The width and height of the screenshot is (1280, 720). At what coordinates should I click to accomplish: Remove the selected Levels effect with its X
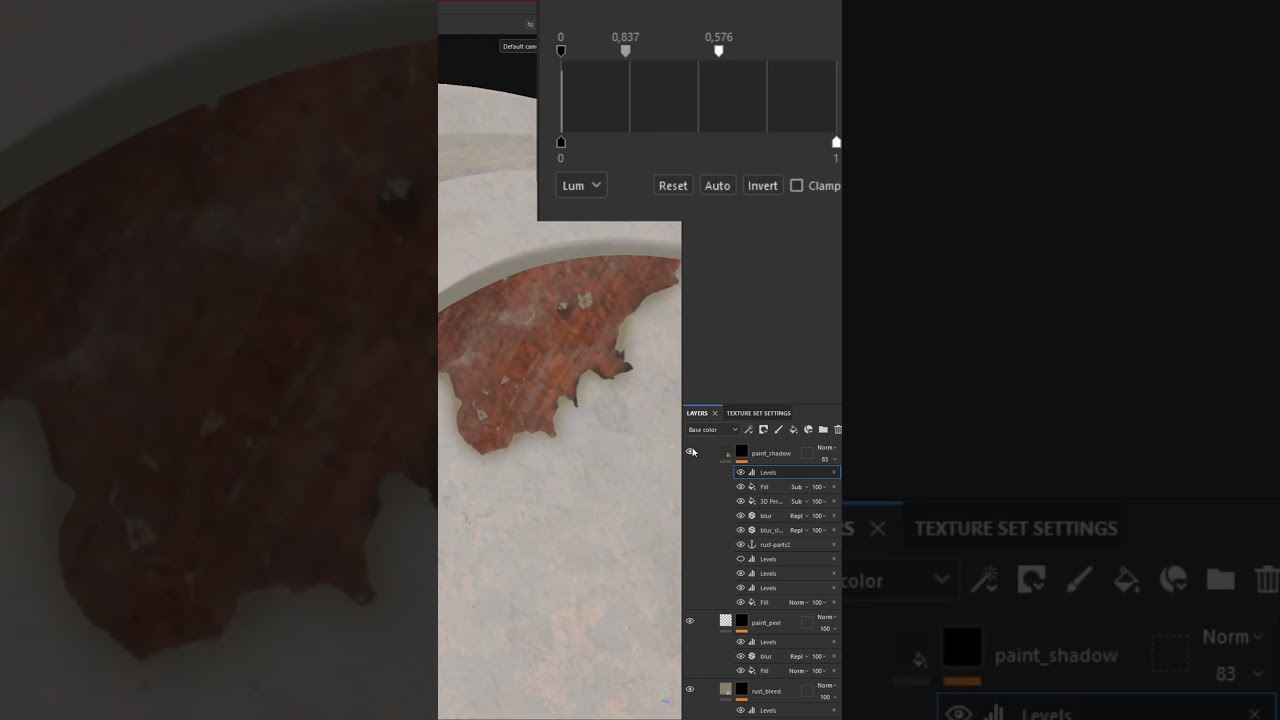[x=834, y=472]
